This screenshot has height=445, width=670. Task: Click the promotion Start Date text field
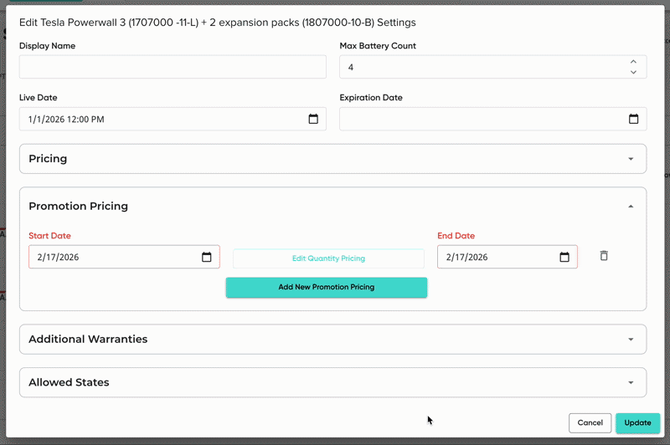click(110, 257)
